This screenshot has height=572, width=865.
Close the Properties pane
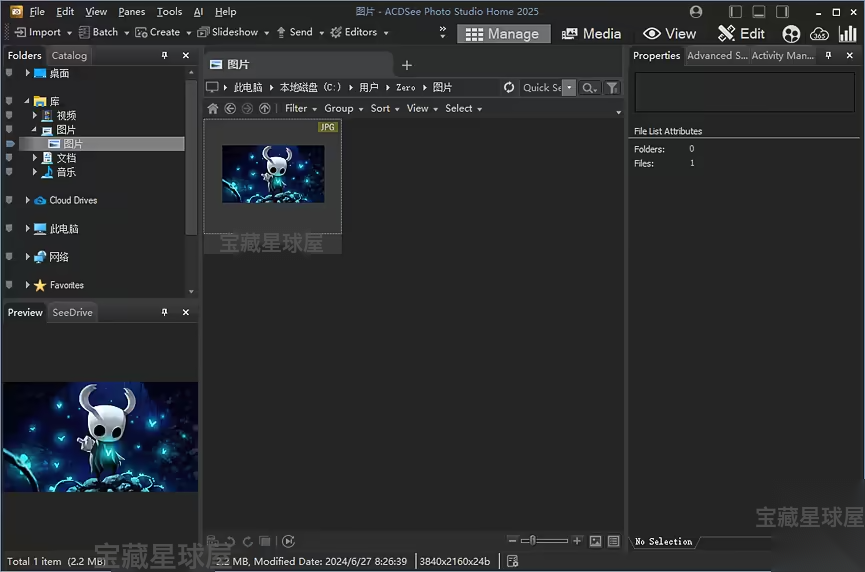click(x=850, y=55)
